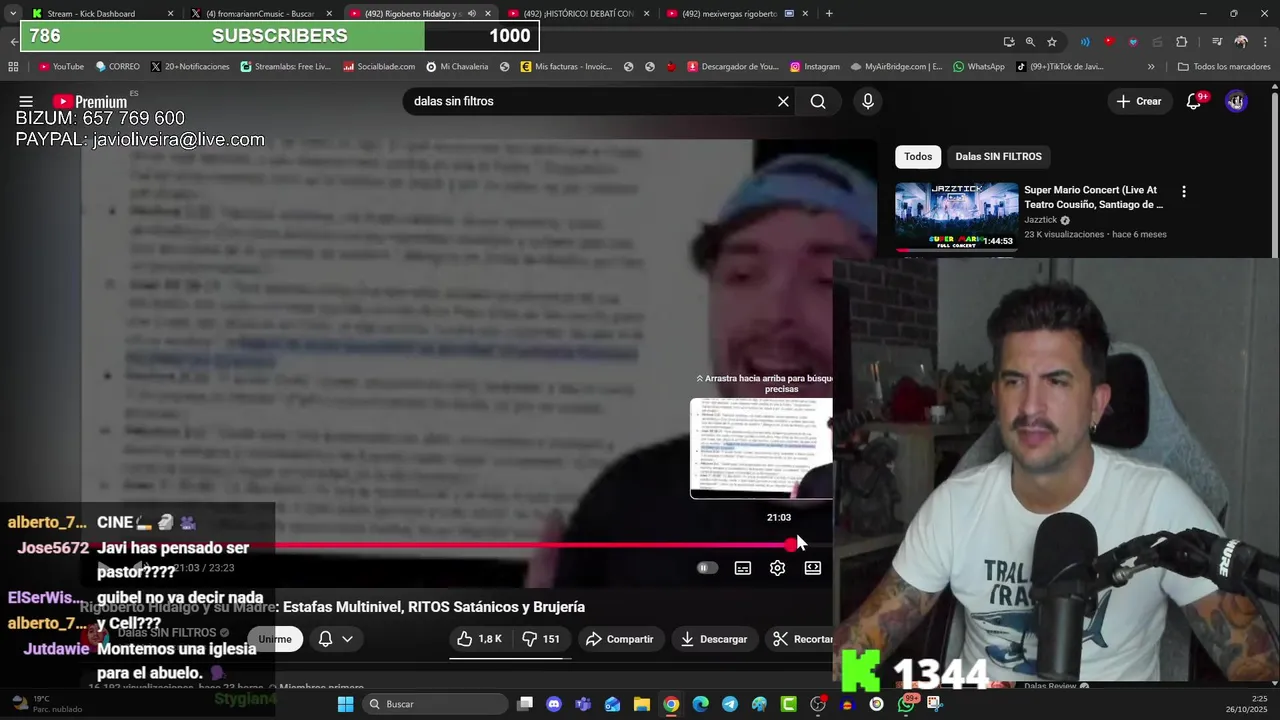Select the Todos filter chip
Viewport: 1280px width, 720px height.
(x=918, y=156)
